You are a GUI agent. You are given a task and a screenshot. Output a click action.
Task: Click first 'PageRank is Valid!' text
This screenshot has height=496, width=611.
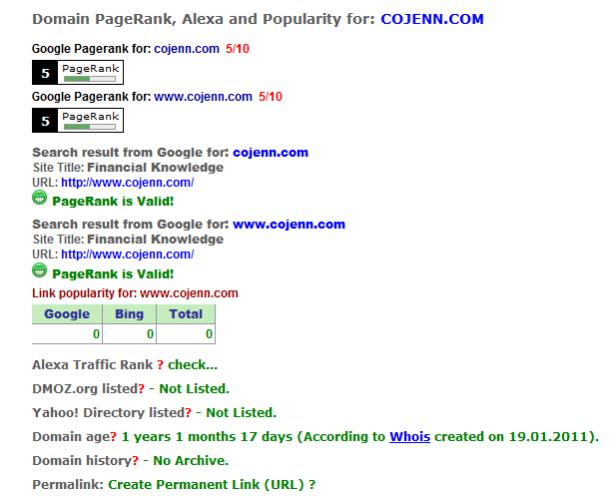(113, 201)
